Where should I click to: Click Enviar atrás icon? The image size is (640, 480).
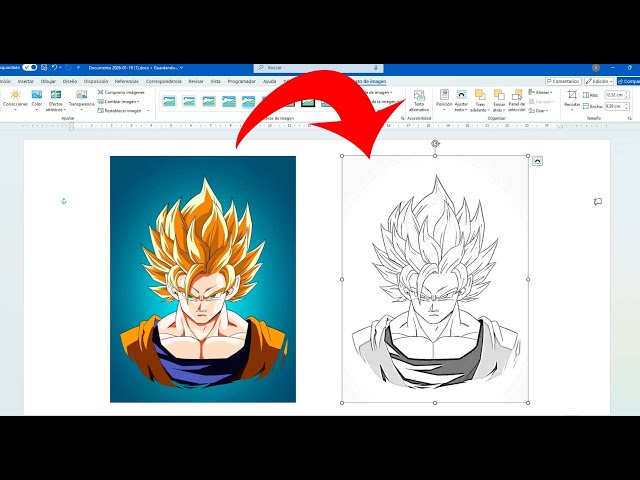pyautogui.click(x=499, y=96)
